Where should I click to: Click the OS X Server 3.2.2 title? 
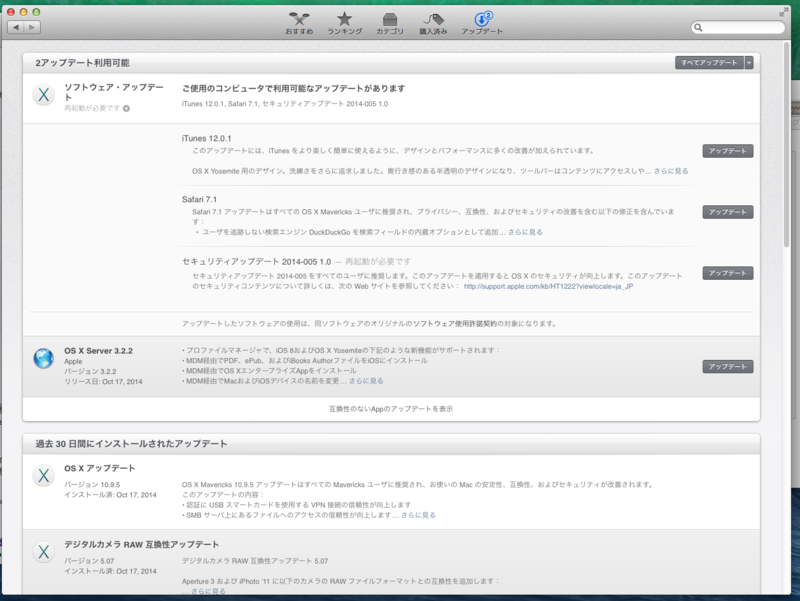[98, 351]
